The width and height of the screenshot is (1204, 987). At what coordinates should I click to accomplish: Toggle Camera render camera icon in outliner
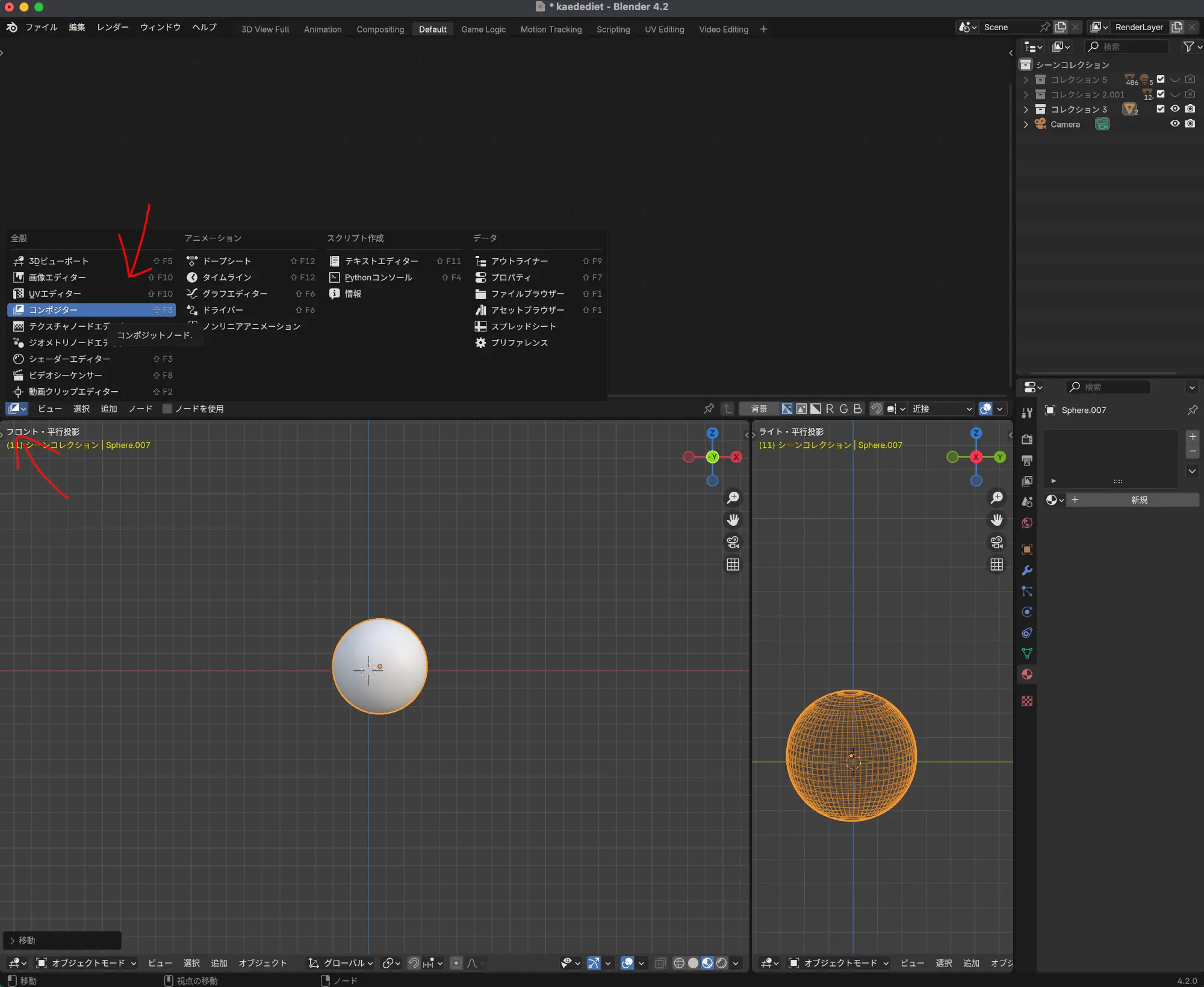[1190, 123]
